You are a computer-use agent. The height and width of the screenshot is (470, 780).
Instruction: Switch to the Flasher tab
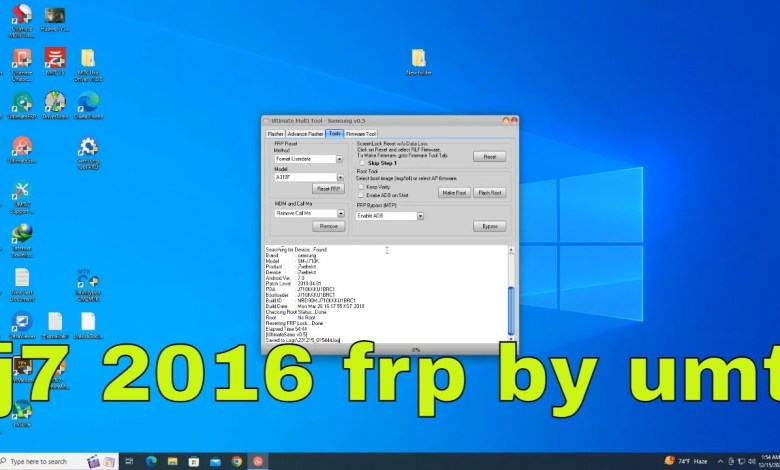tap(275, 133)
